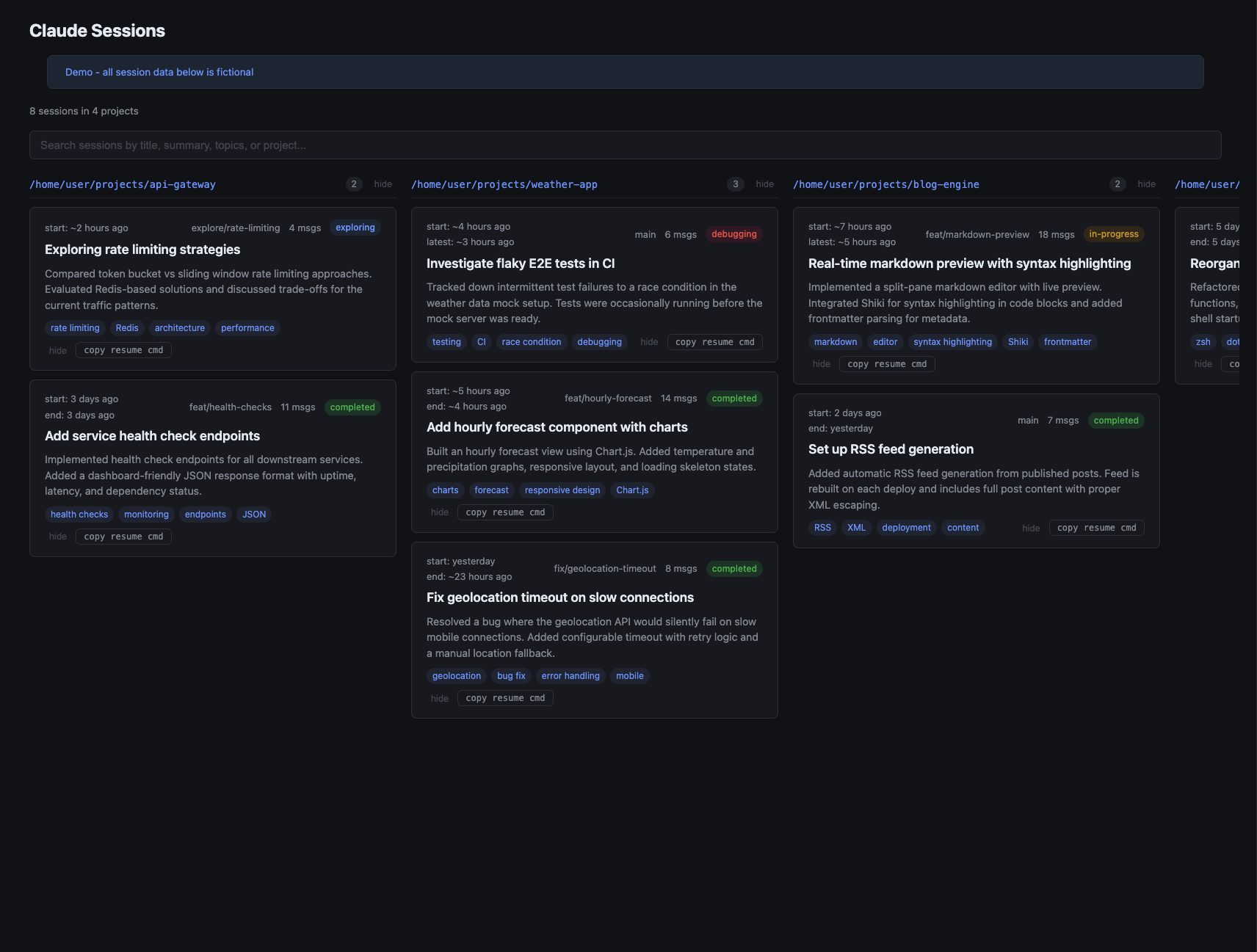Hide the api-gateway project column
1257x952 pixels.
point(383,184)
